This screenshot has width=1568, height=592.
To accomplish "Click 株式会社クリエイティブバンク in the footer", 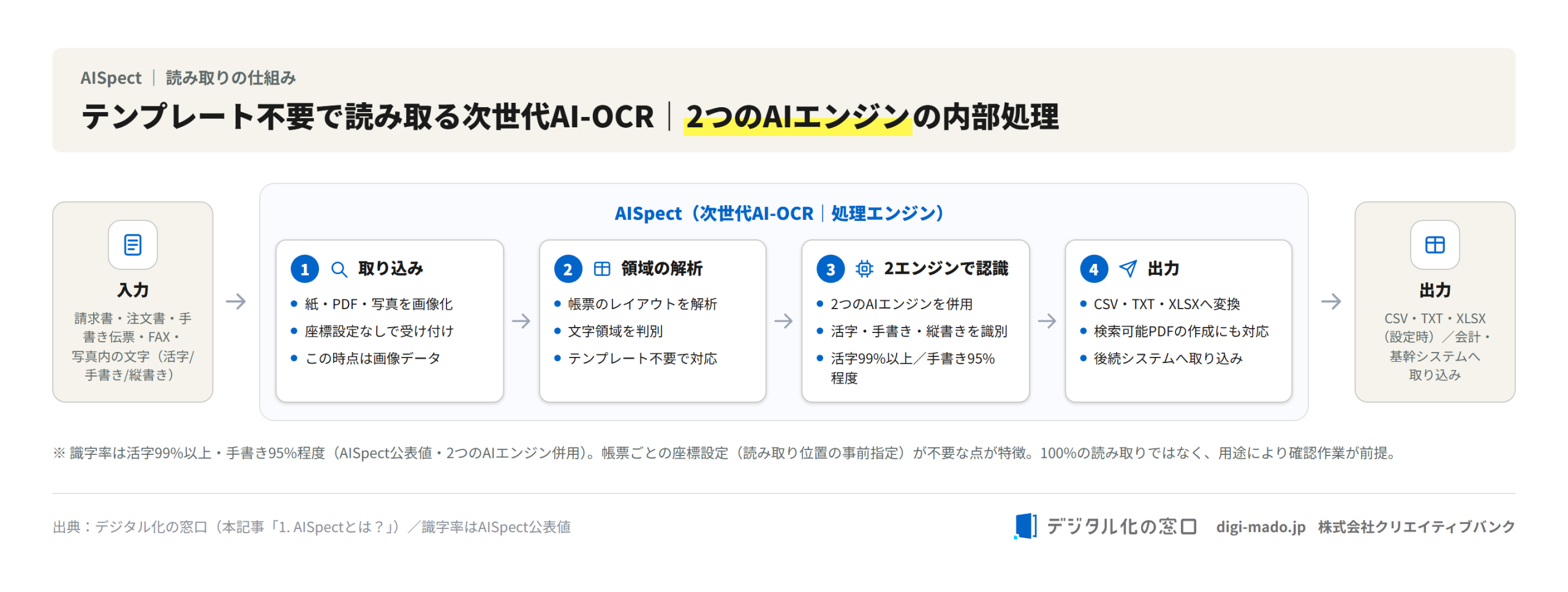I will tap(1415, 526).
